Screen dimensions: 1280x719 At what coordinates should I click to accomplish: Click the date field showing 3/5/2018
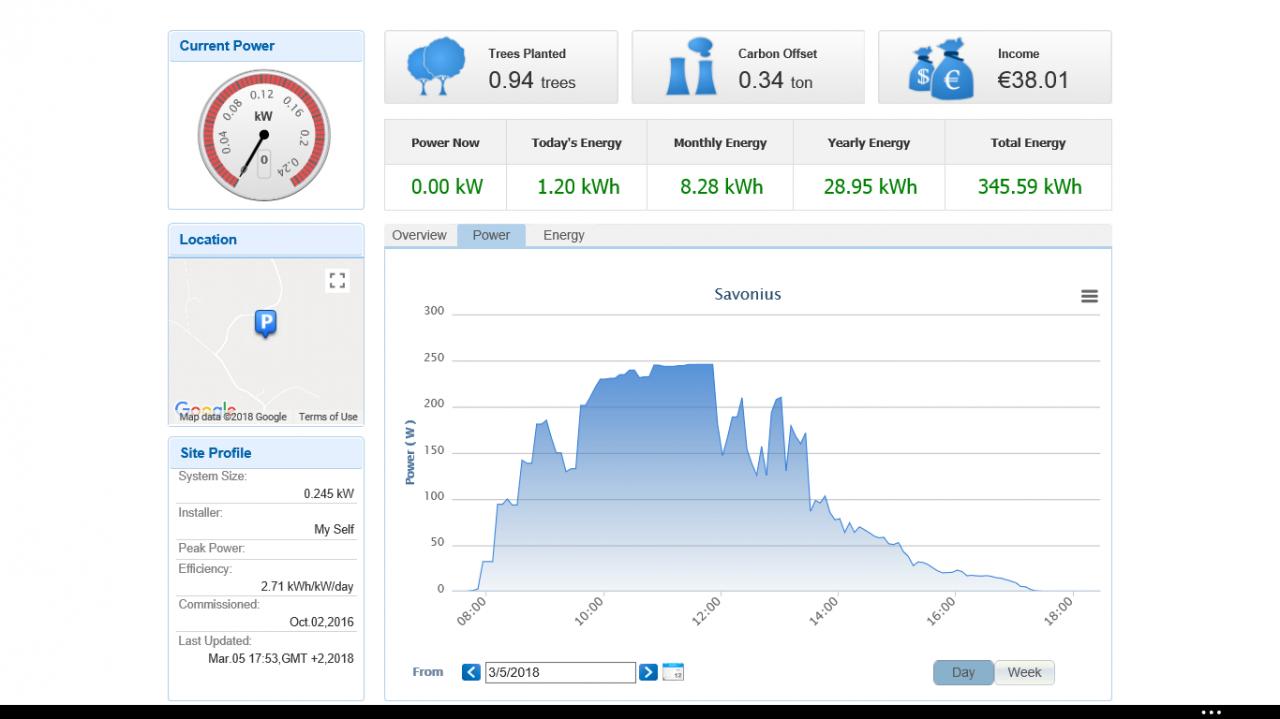tap(560, 672)
